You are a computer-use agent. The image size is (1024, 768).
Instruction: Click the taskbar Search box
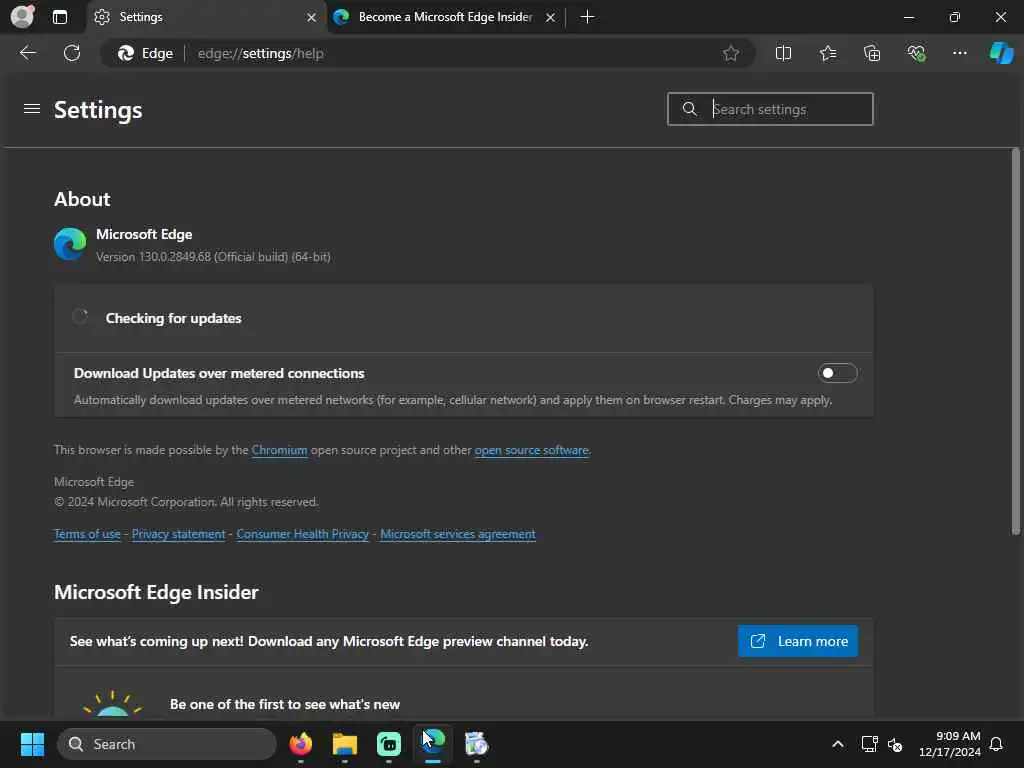pos(167,744)
